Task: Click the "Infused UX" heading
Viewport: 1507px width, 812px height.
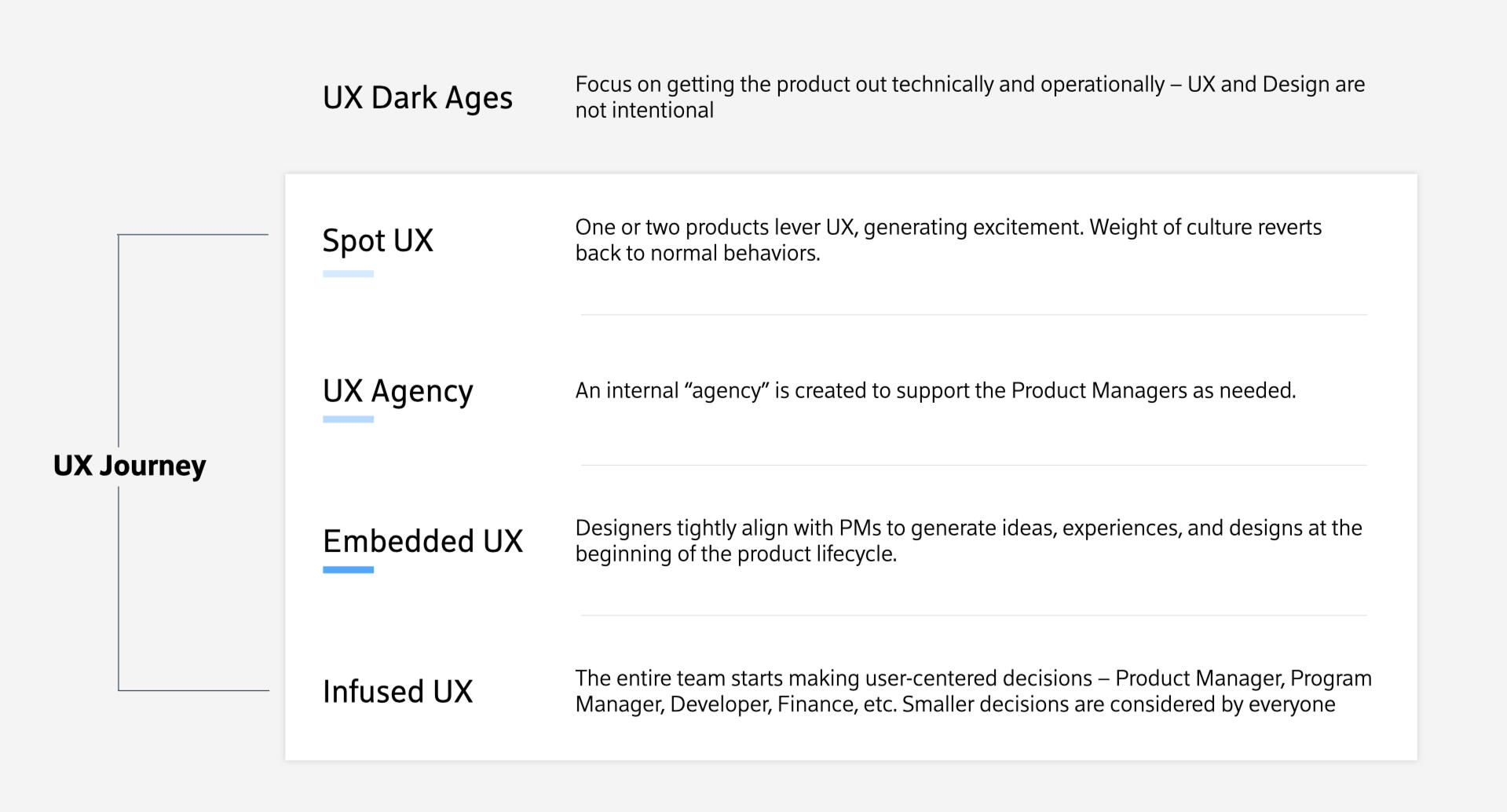Action: [x=397, y=692]
